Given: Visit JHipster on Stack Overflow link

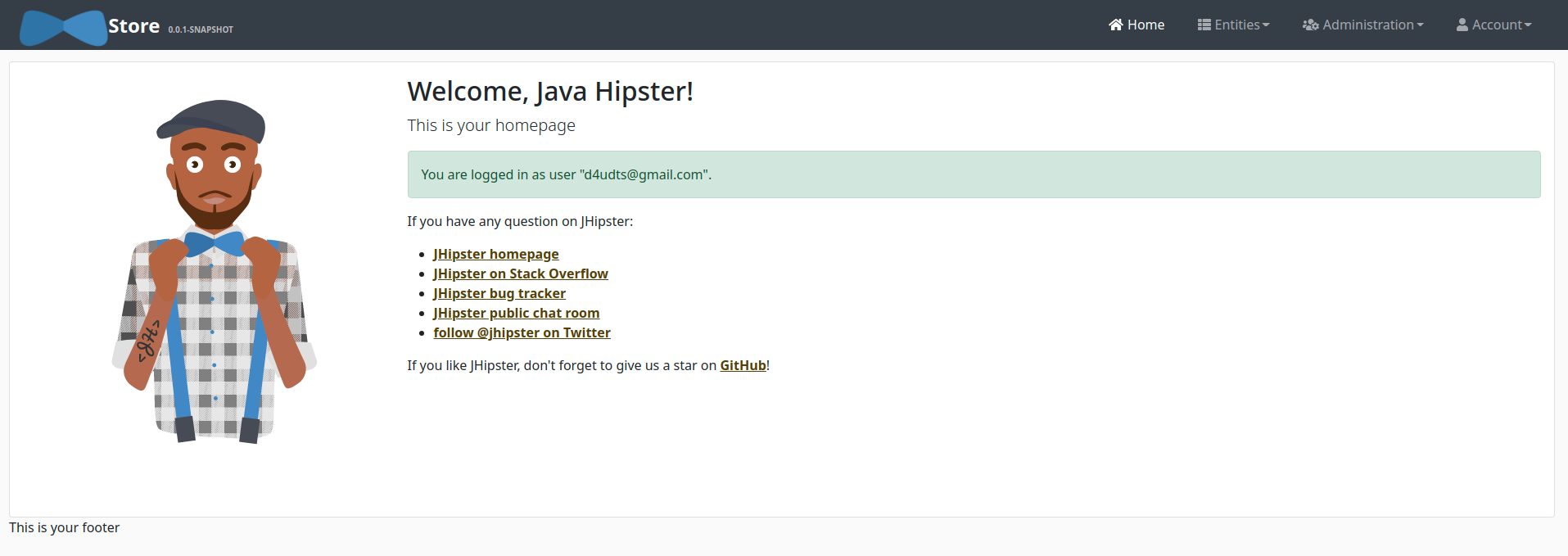Looking at the screenshot, I should [520, 273].
